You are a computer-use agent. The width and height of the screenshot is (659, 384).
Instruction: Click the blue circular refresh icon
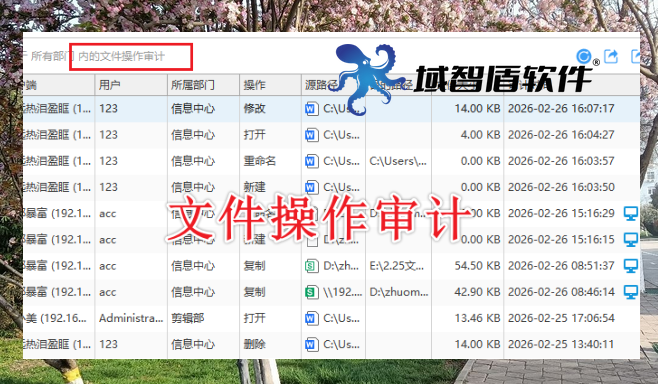(584, 56)
